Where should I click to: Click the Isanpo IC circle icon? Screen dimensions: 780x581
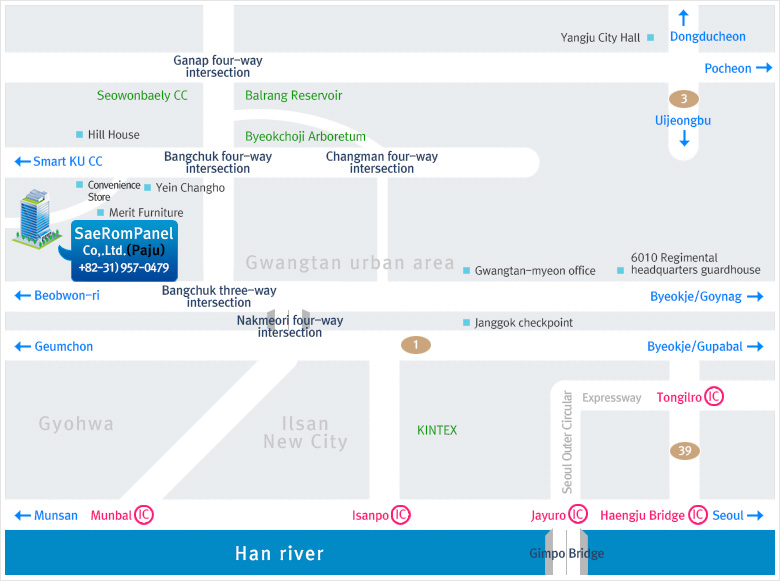pos(400,515)
